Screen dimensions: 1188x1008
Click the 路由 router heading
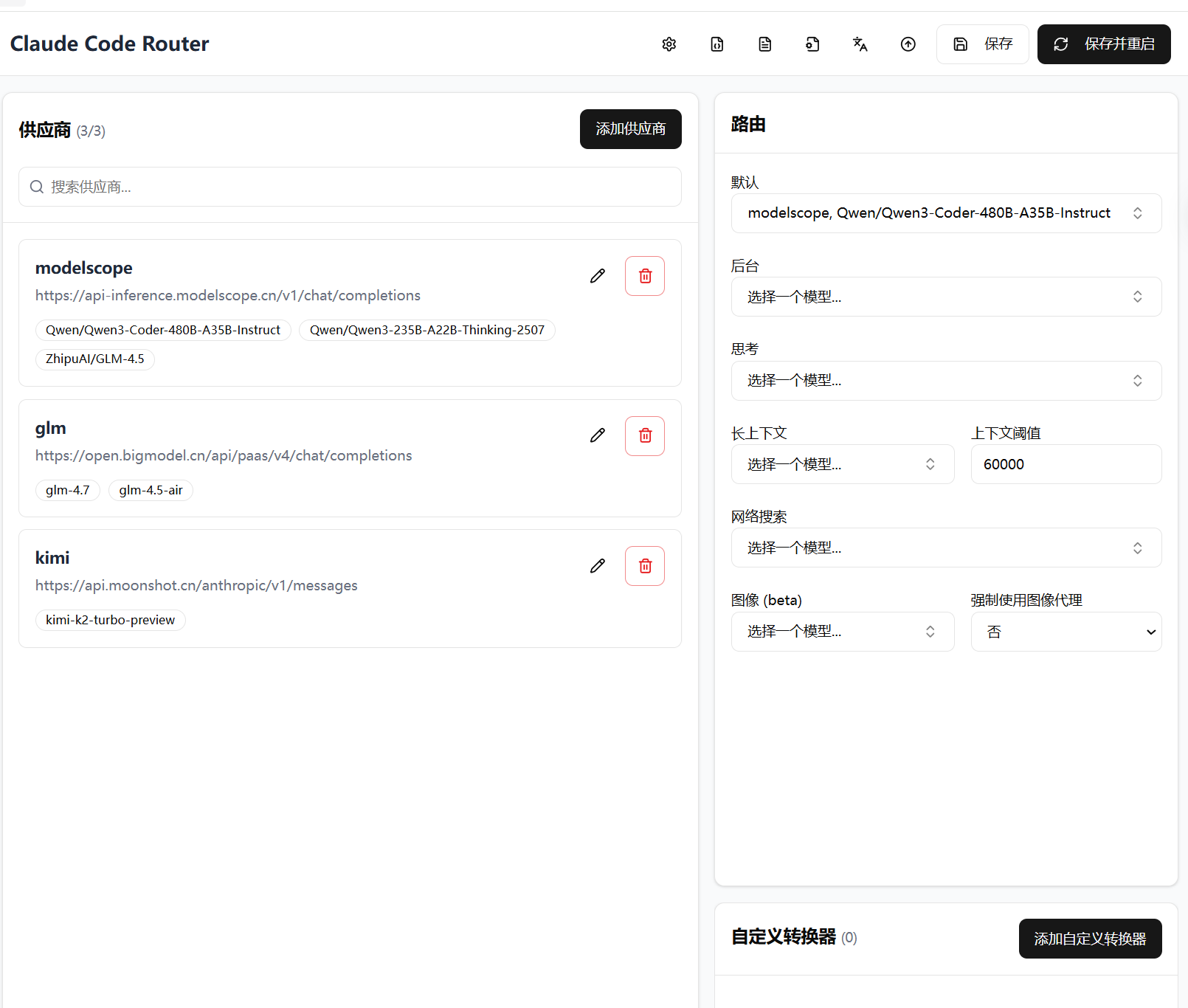[748, 124]
